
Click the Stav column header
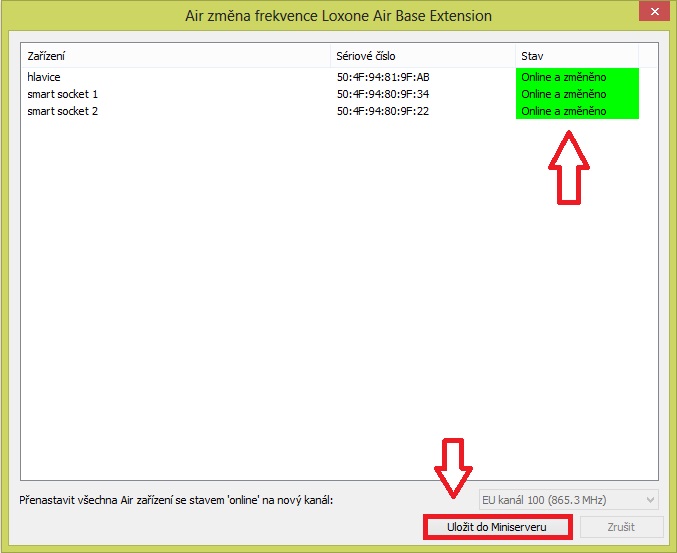point(575,56)
